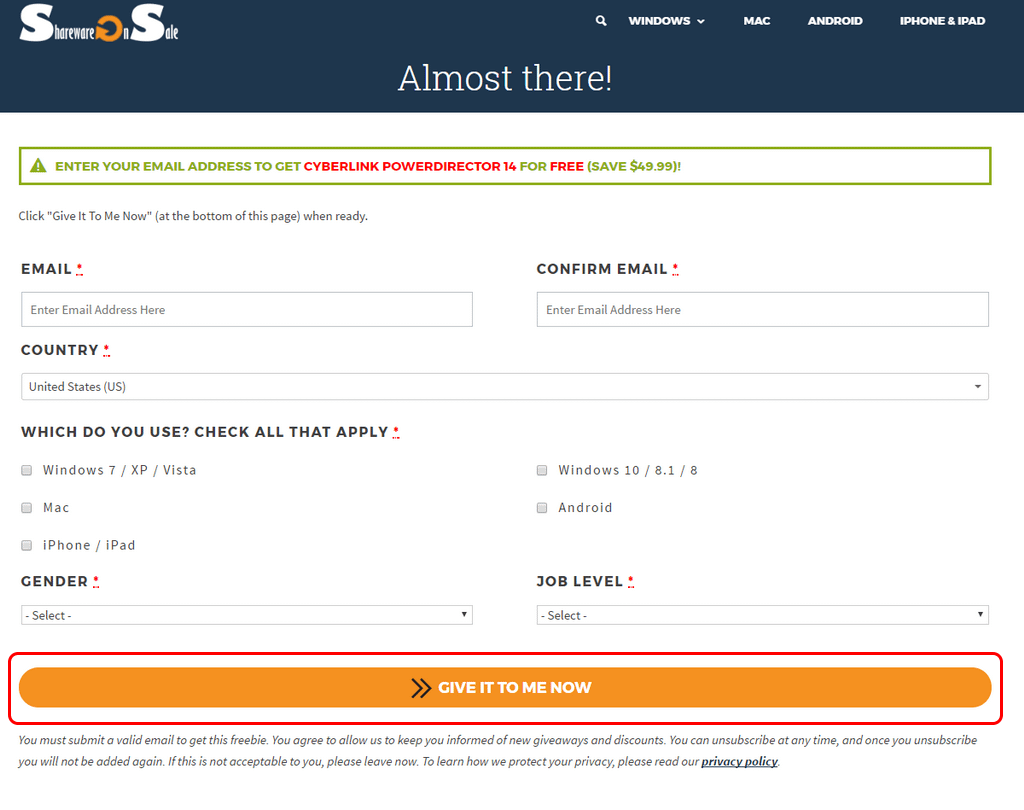Open the Country dropdown showing United States
Screen dimensions: 1024x810
pos(505,387)
